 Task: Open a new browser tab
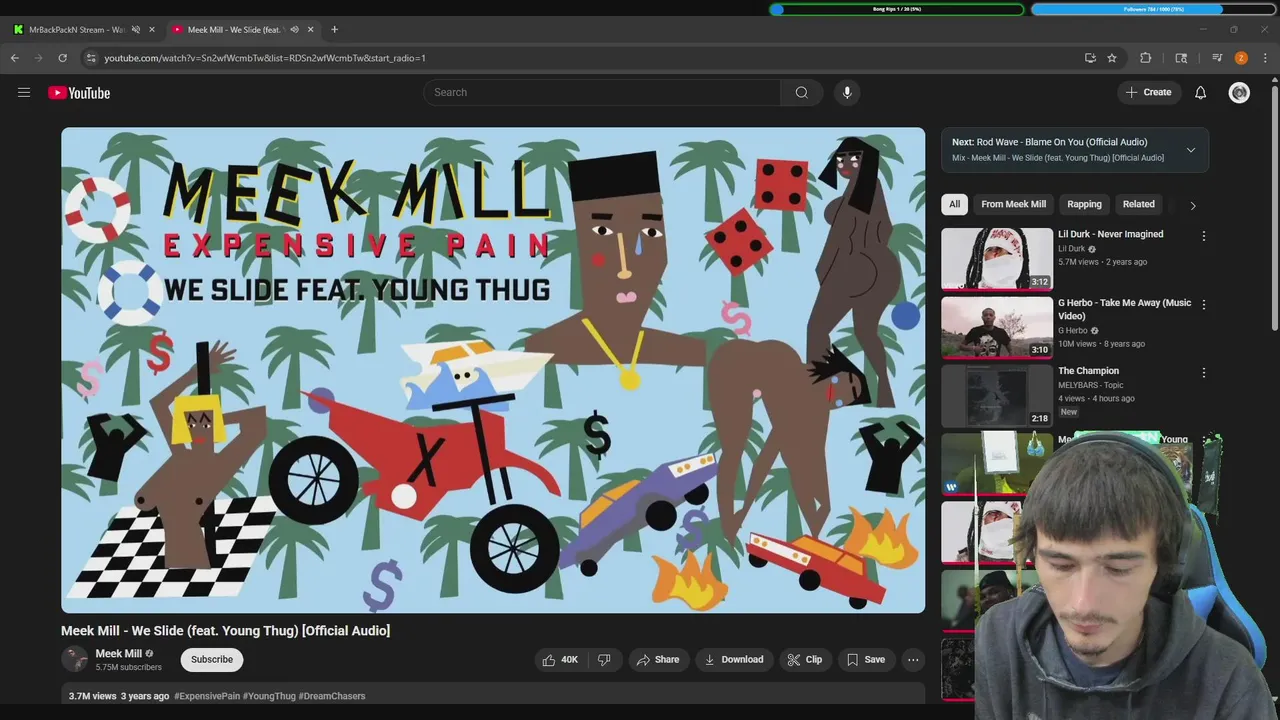click(334, 30)
